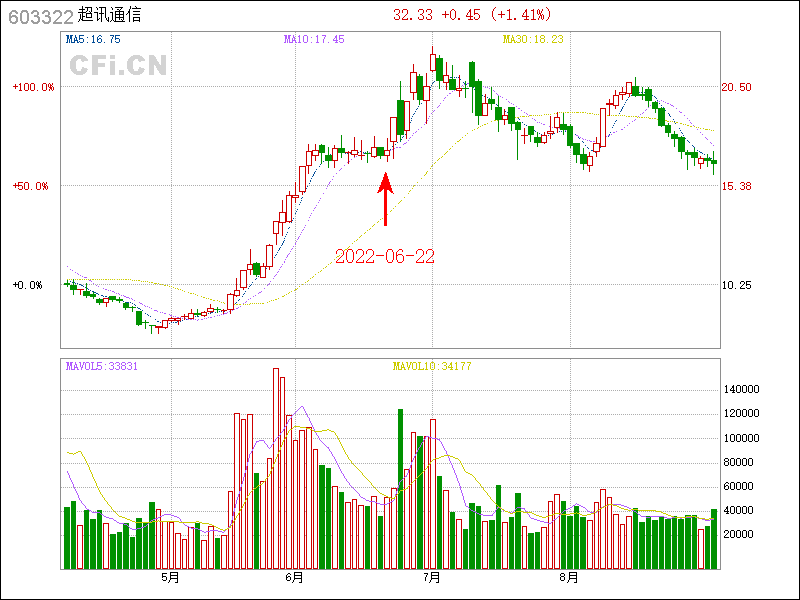The height and width of the screenshot is (600, 800).
Task: Select the MAVOL10:34177 volume label
Action: click(432, 366)
